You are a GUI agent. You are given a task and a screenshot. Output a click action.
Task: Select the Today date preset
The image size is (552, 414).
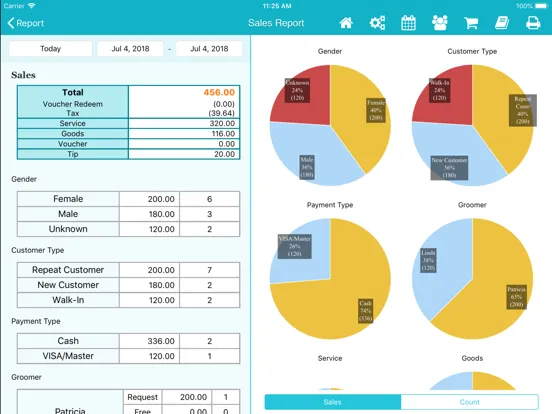[x=51, y=49]
